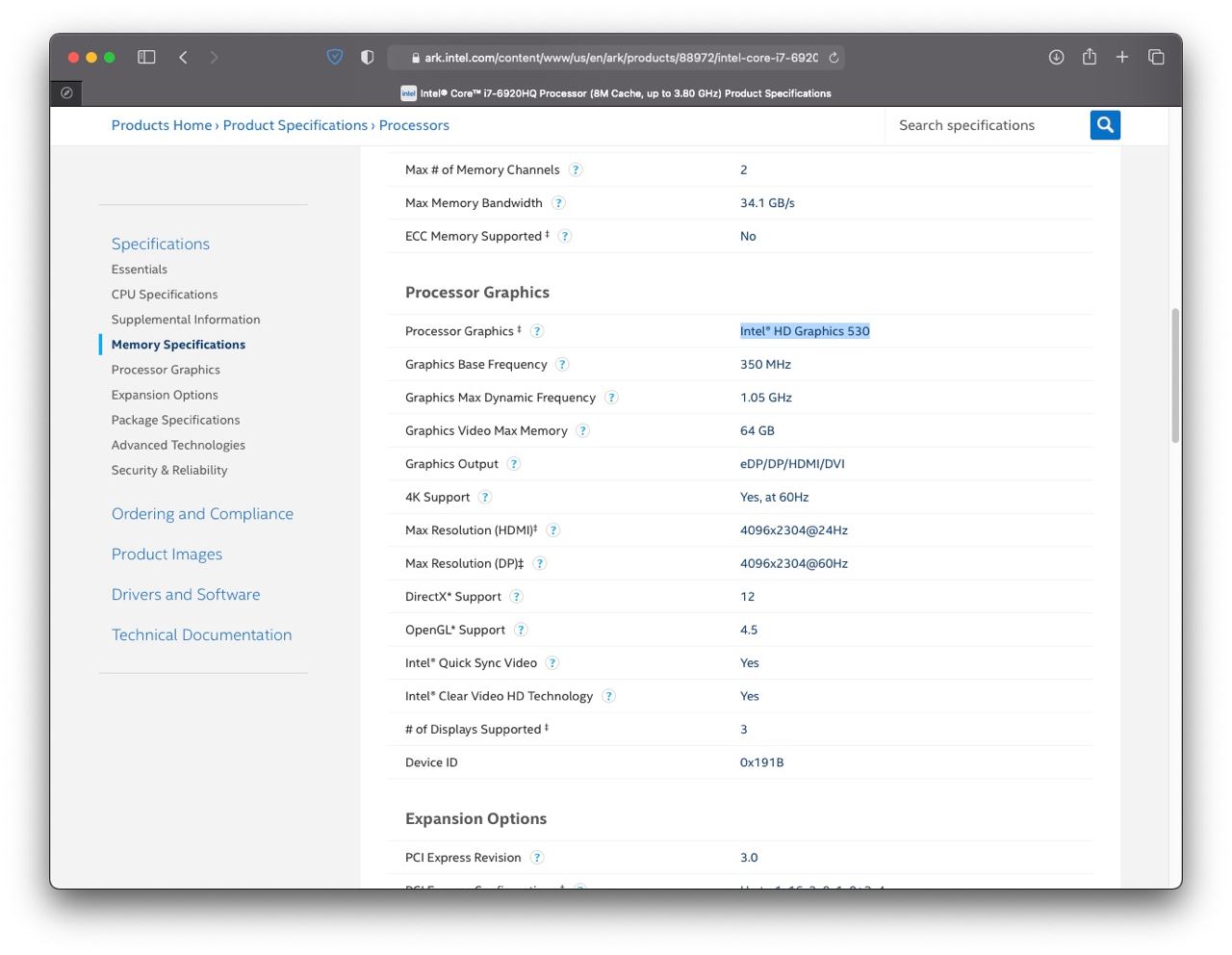Click the Search specifications input field
The width and height of the screenshot is (1232, 955).
coord(987,125)
